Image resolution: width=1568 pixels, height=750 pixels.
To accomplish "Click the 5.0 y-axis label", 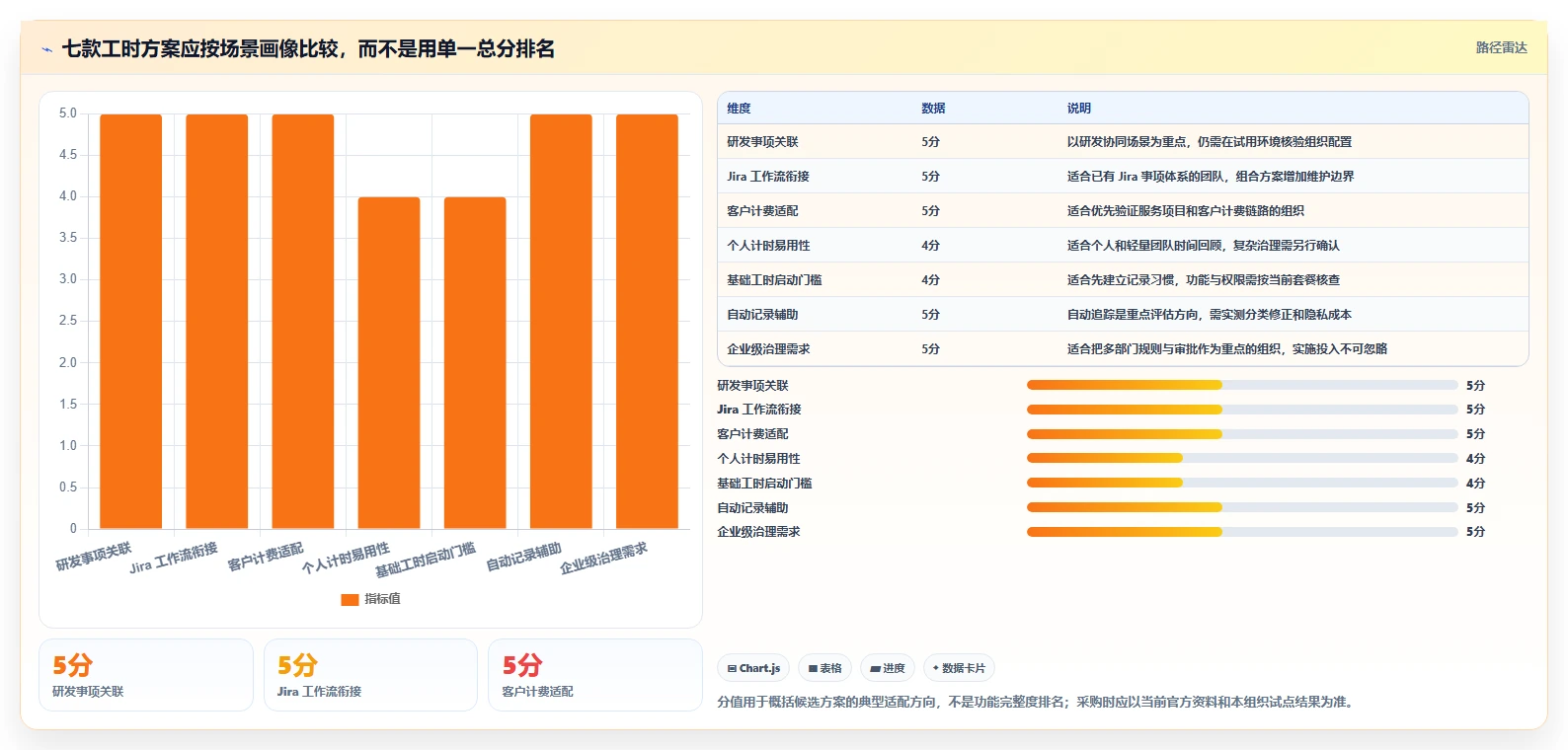I will [x=67, y=113].
